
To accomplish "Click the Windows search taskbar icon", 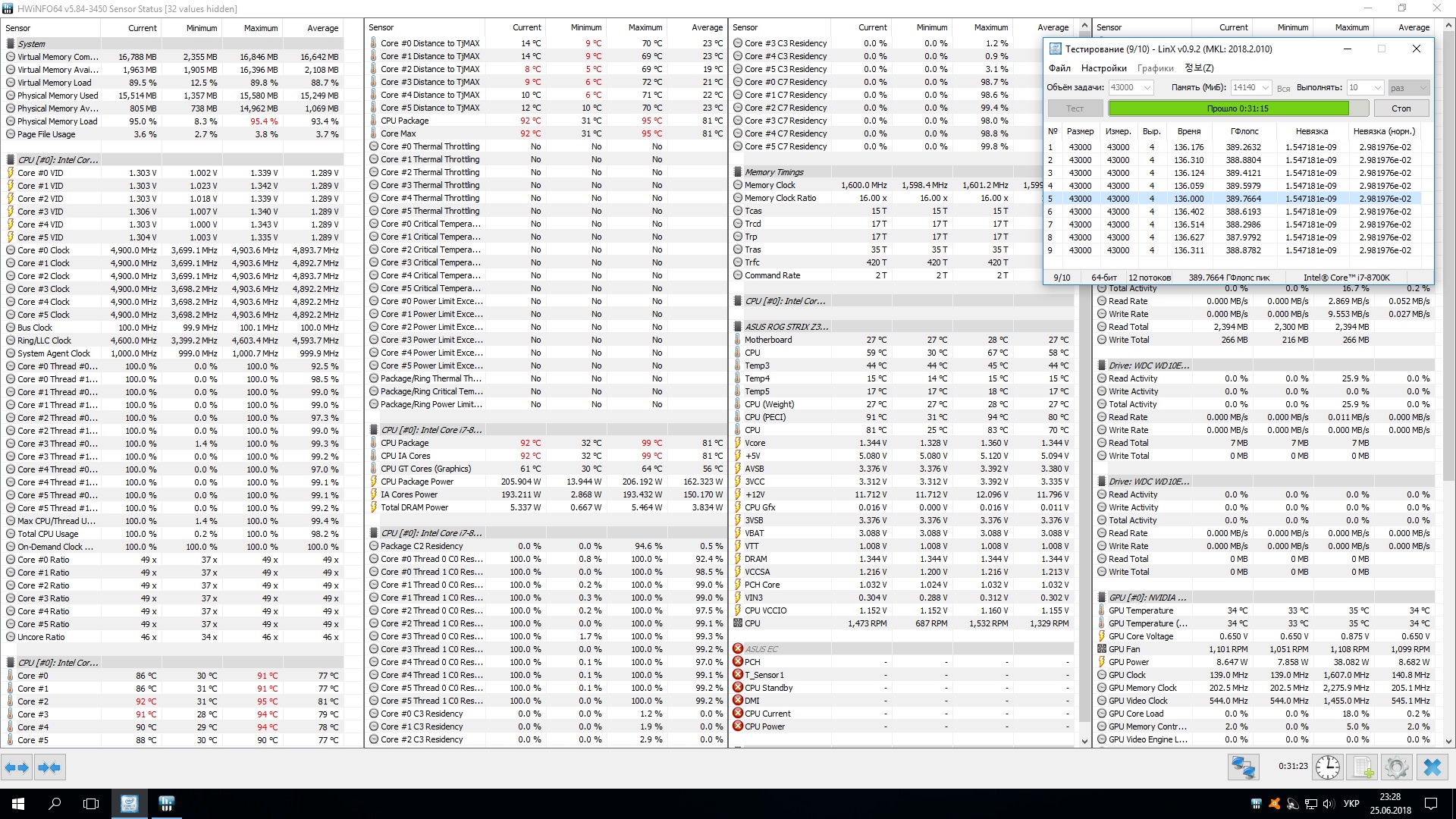I will pyautogui.click(x=55, y=804).
